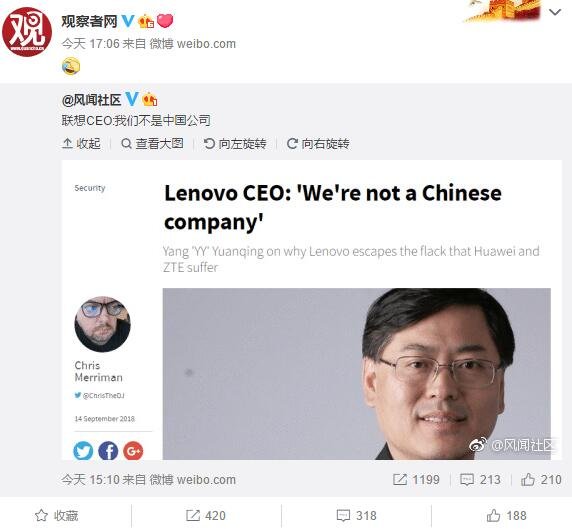Open the 1199 reposts on original post

[416, 479]
